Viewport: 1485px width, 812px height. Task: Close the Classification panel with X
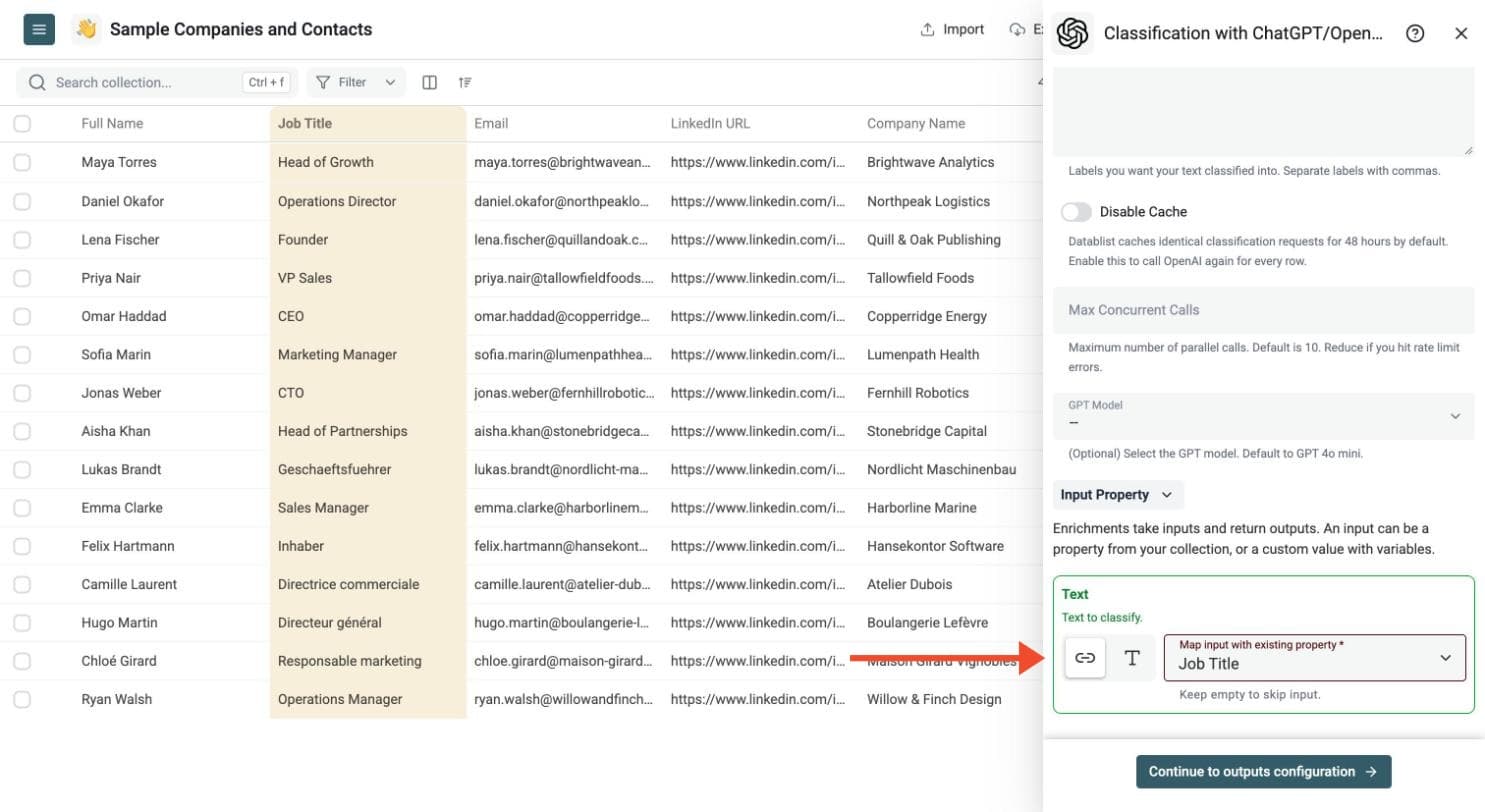pyautogui.click(x=1461, y=33)
